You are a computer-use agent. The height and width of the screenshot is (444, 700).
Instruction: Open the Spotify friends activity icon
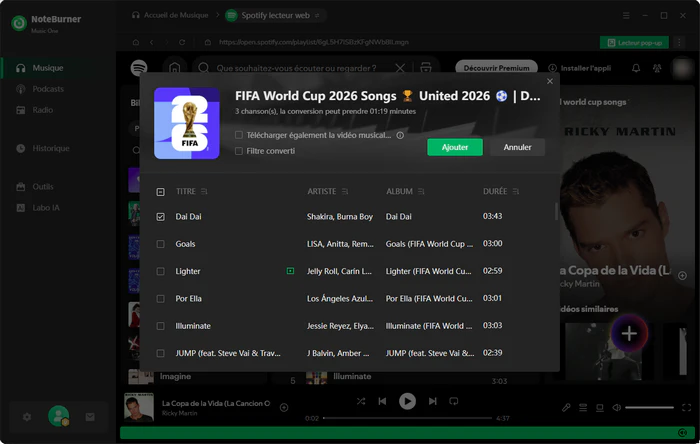point(657,68)
